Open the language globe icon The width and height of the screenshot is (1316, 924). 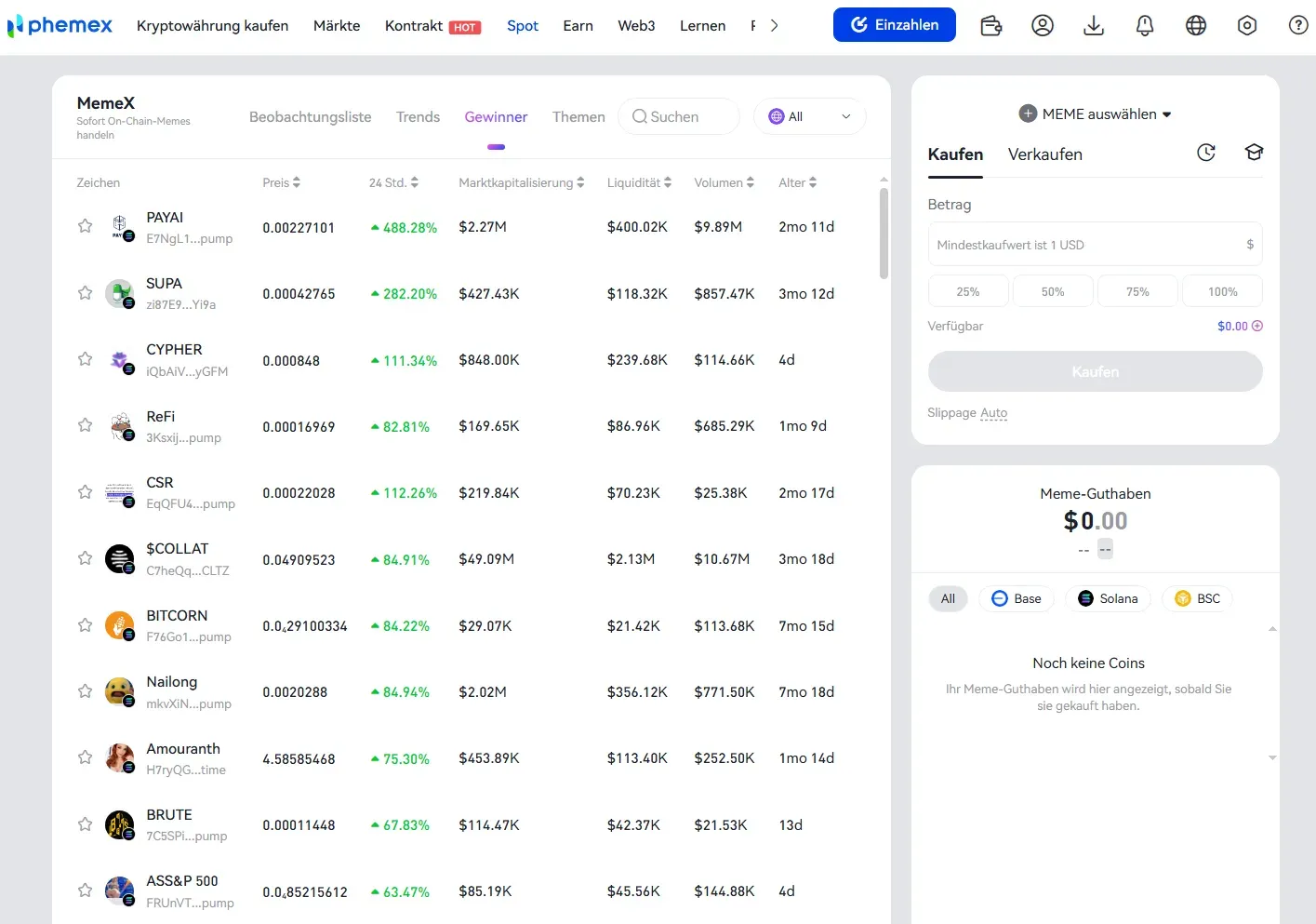(x=1196, y=26)
